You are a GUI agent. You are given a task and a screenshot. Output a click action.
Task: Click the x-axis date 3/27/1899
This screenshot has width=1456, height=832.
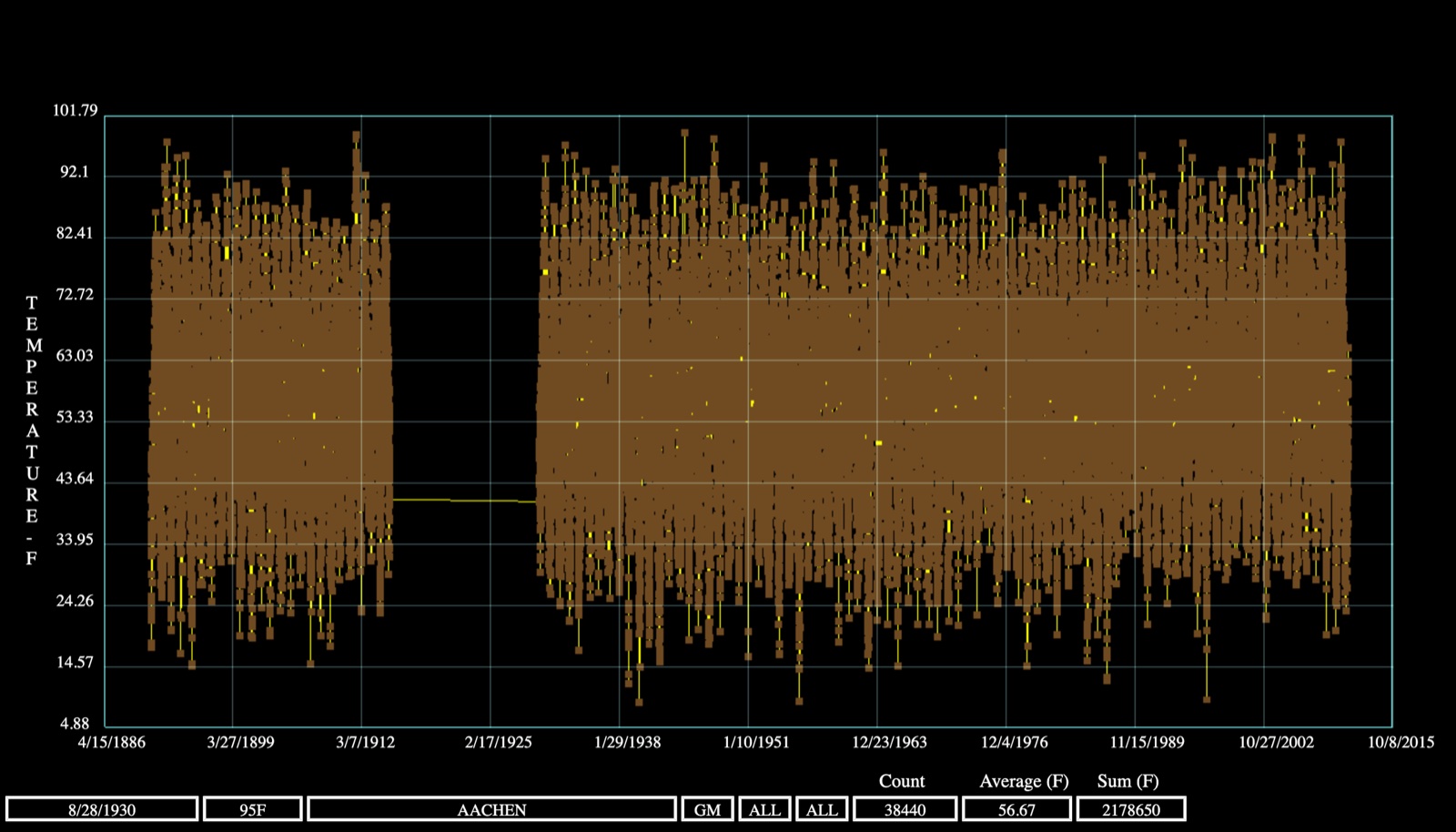click(240, 742)
